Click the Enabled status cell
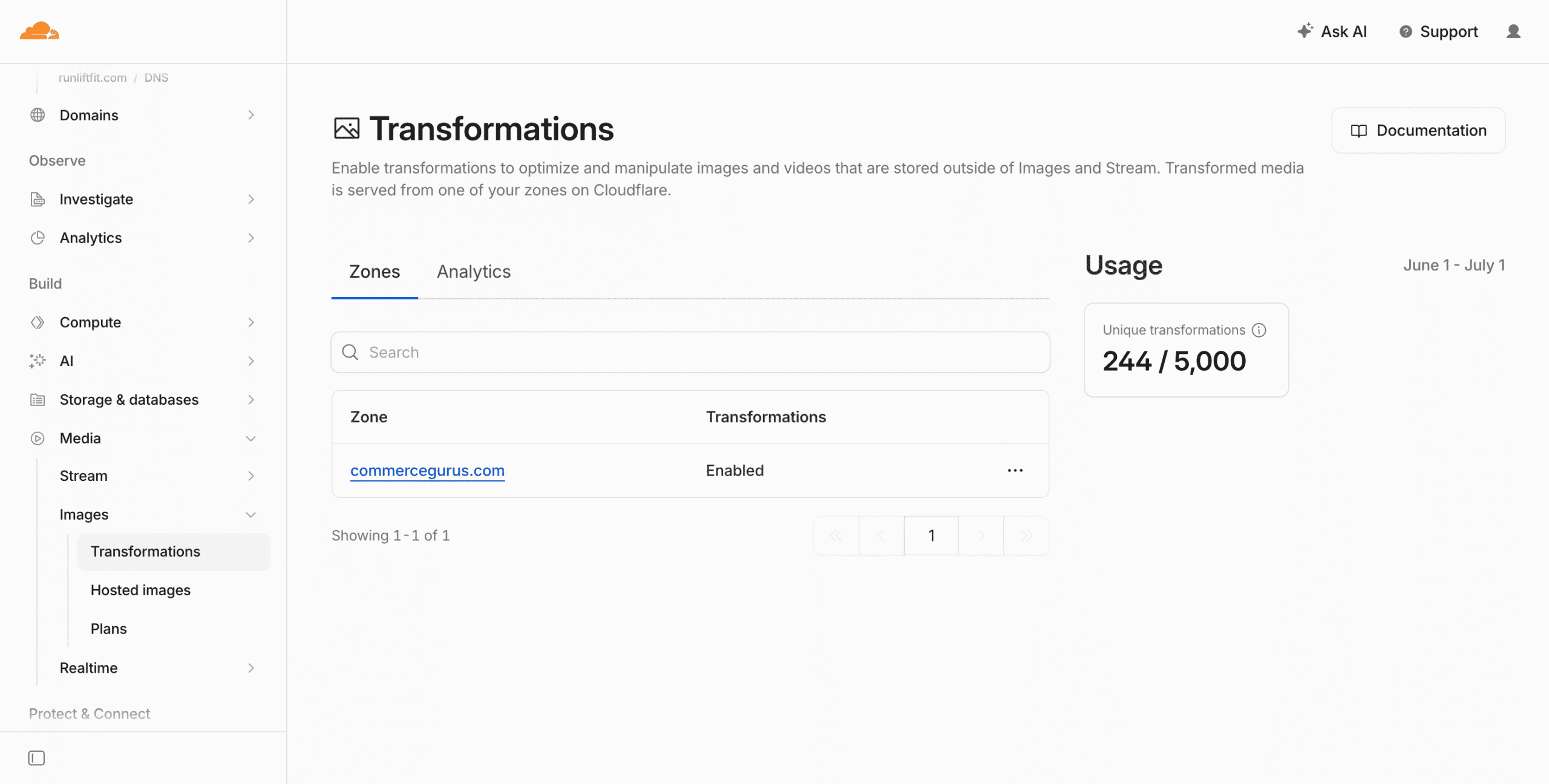The image size is (1549, 784). 735,471
